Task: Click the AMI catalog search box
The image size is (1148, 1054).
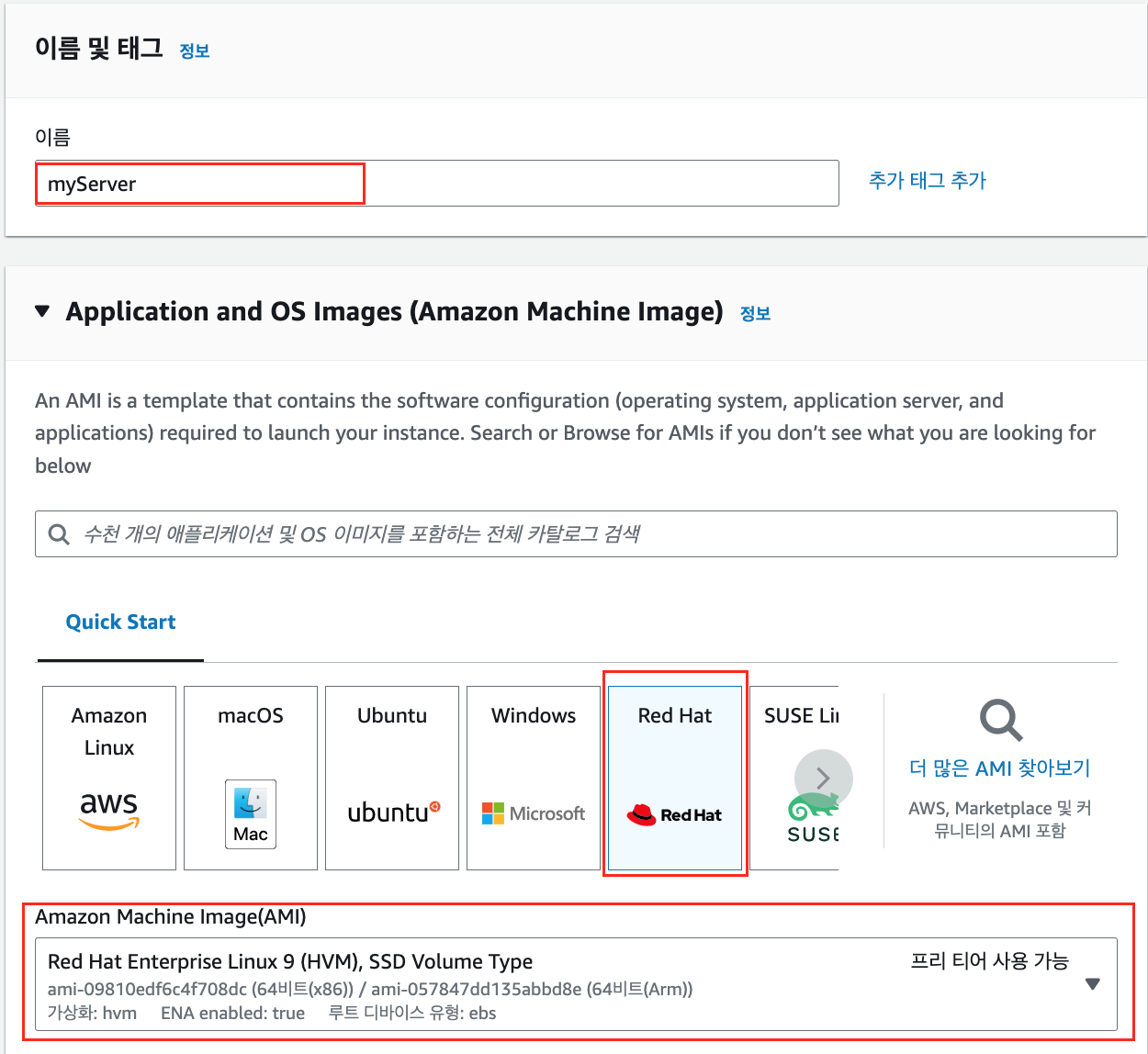Action: pyautogui.click(x=576, y=533)
